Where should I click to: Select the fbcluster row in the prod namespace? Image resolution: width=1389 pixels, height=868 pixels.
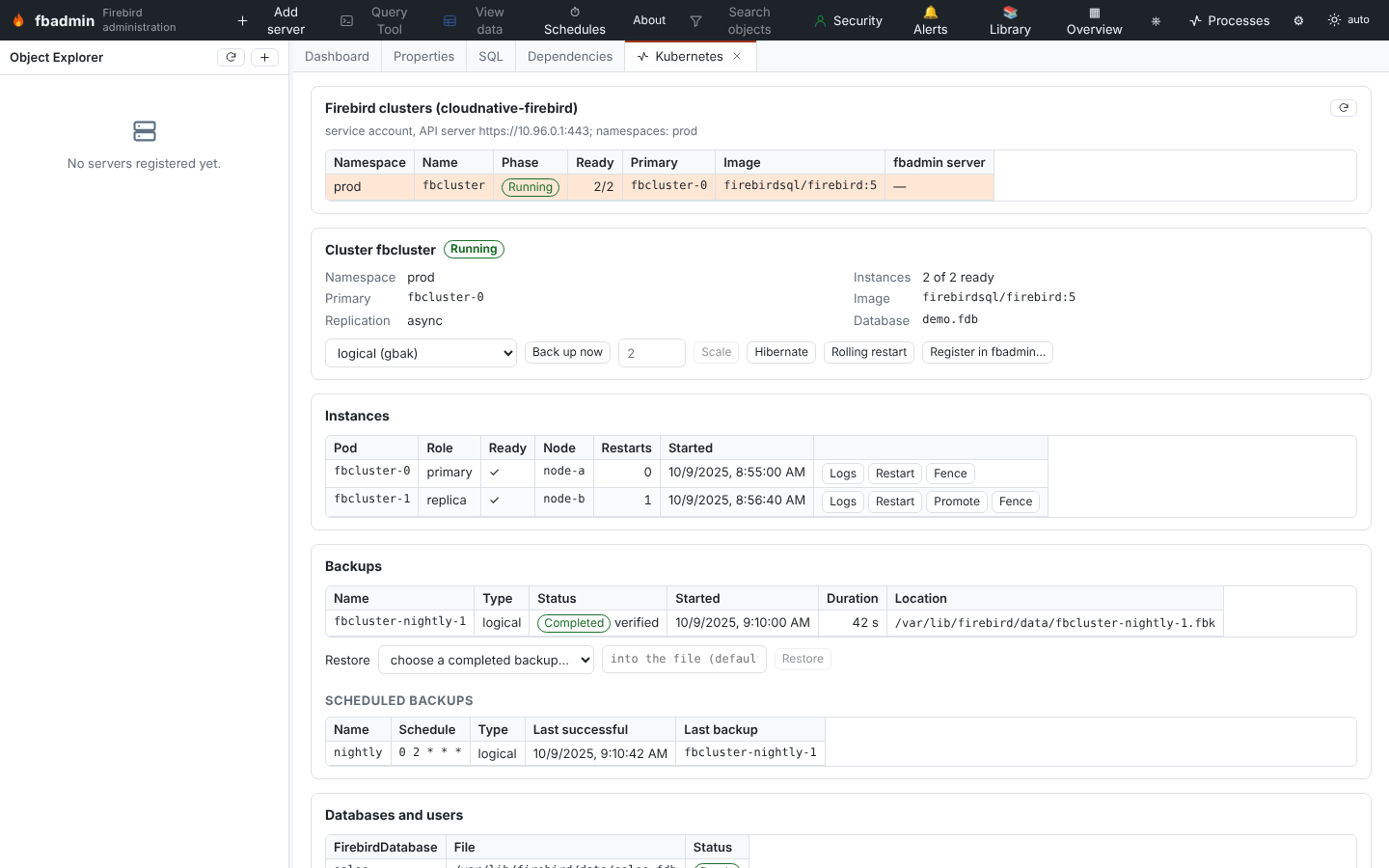point(660,187)
